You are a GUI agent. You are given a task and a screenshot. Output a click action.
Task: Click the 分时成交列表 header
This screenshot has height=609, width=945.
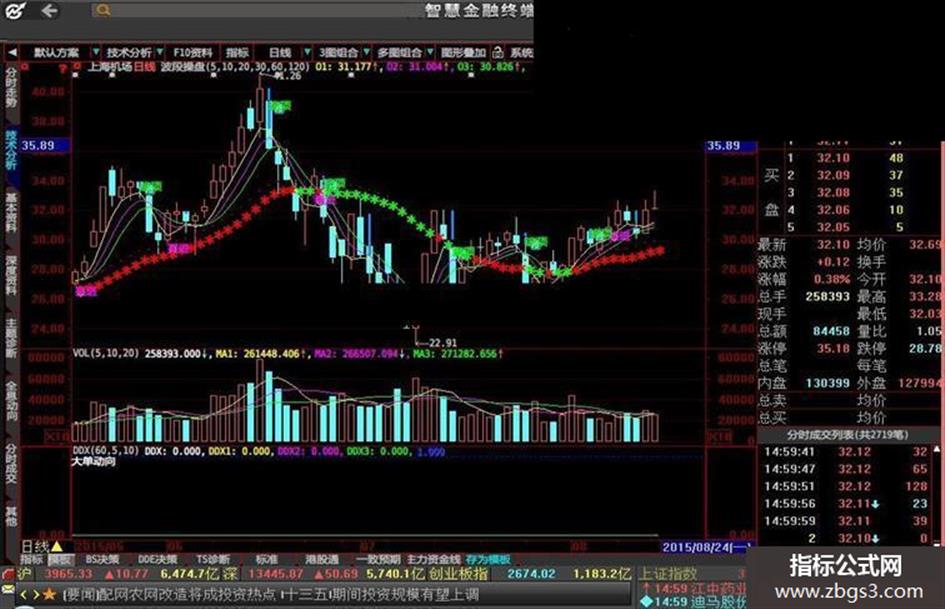[x=847, y=435]
